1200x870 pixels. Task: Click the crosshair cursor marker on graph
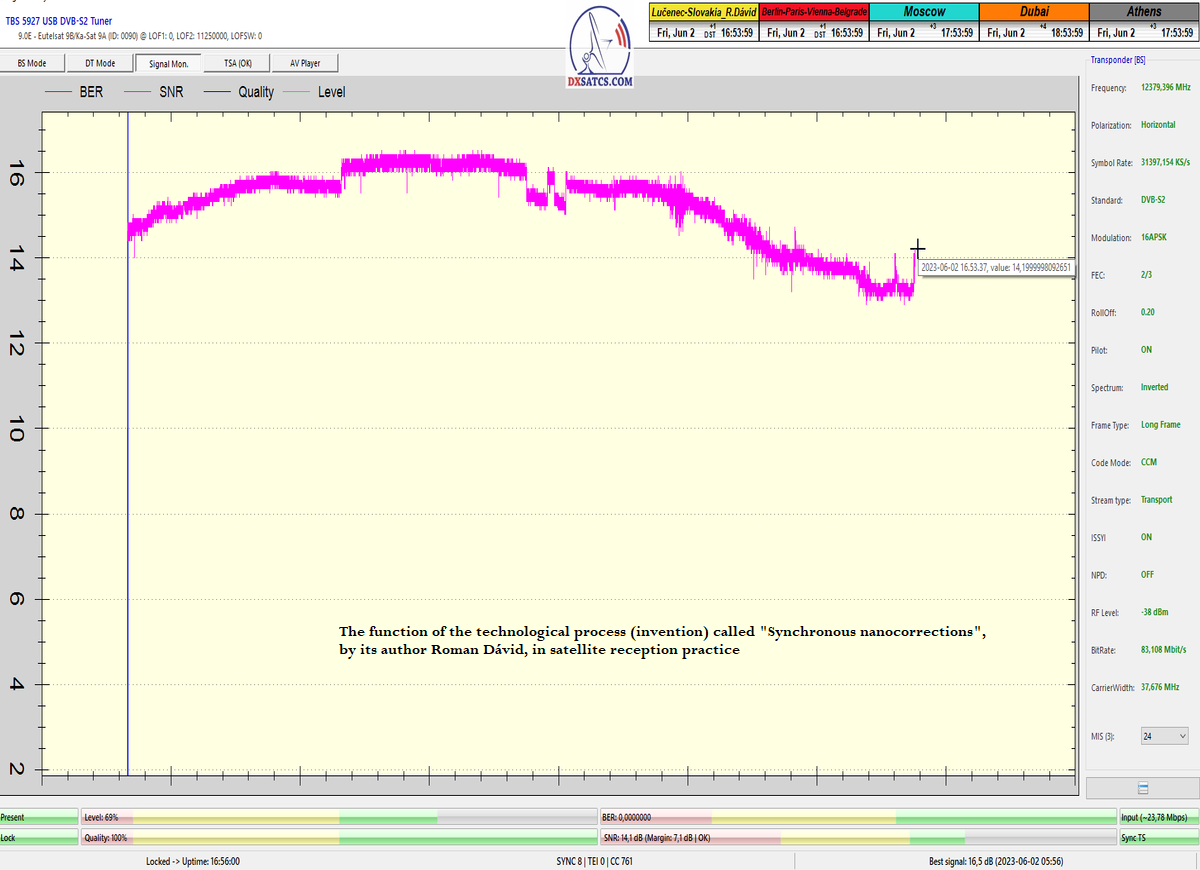pyautogui.click(x=917, y=248)
